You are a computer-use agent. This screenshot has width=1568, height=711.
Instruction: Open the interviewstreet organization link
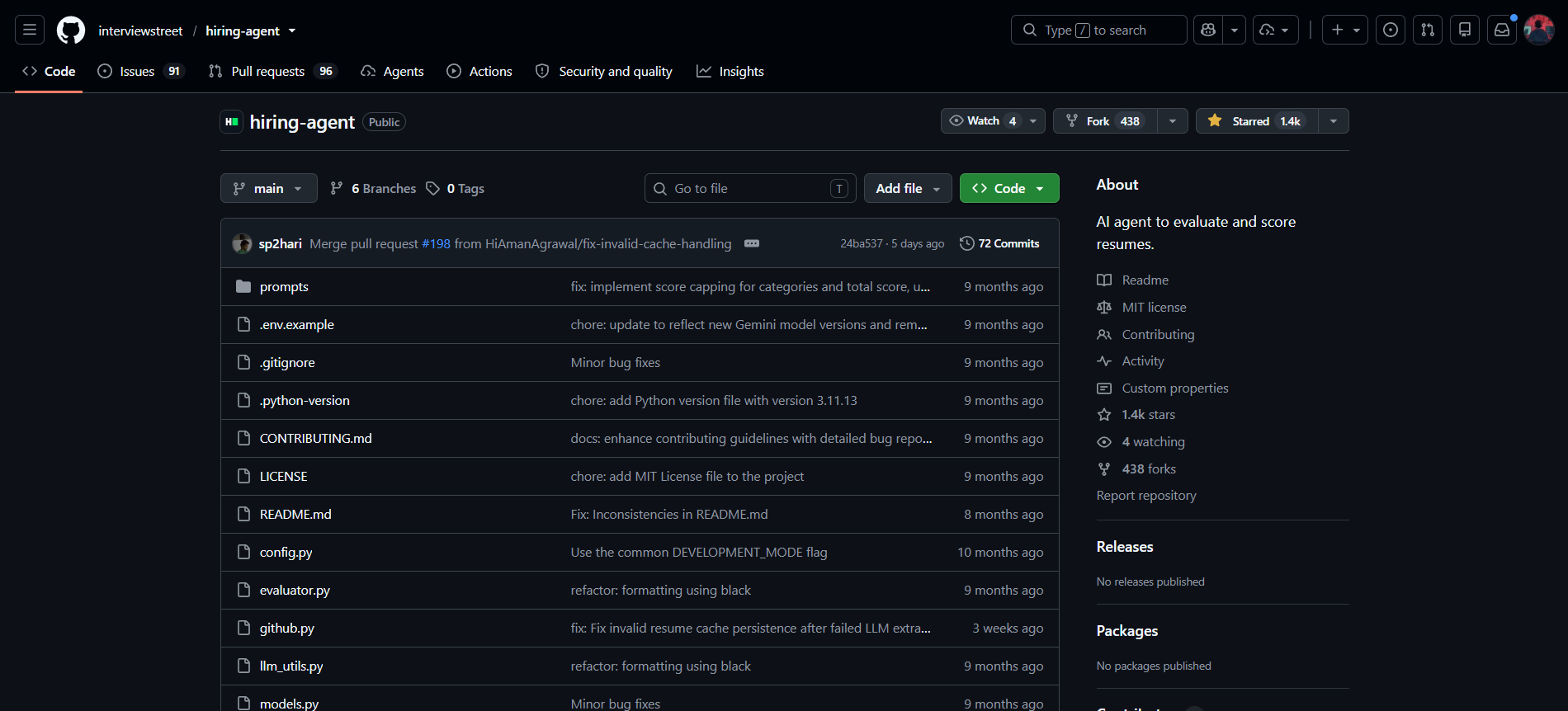coord(140,31)
